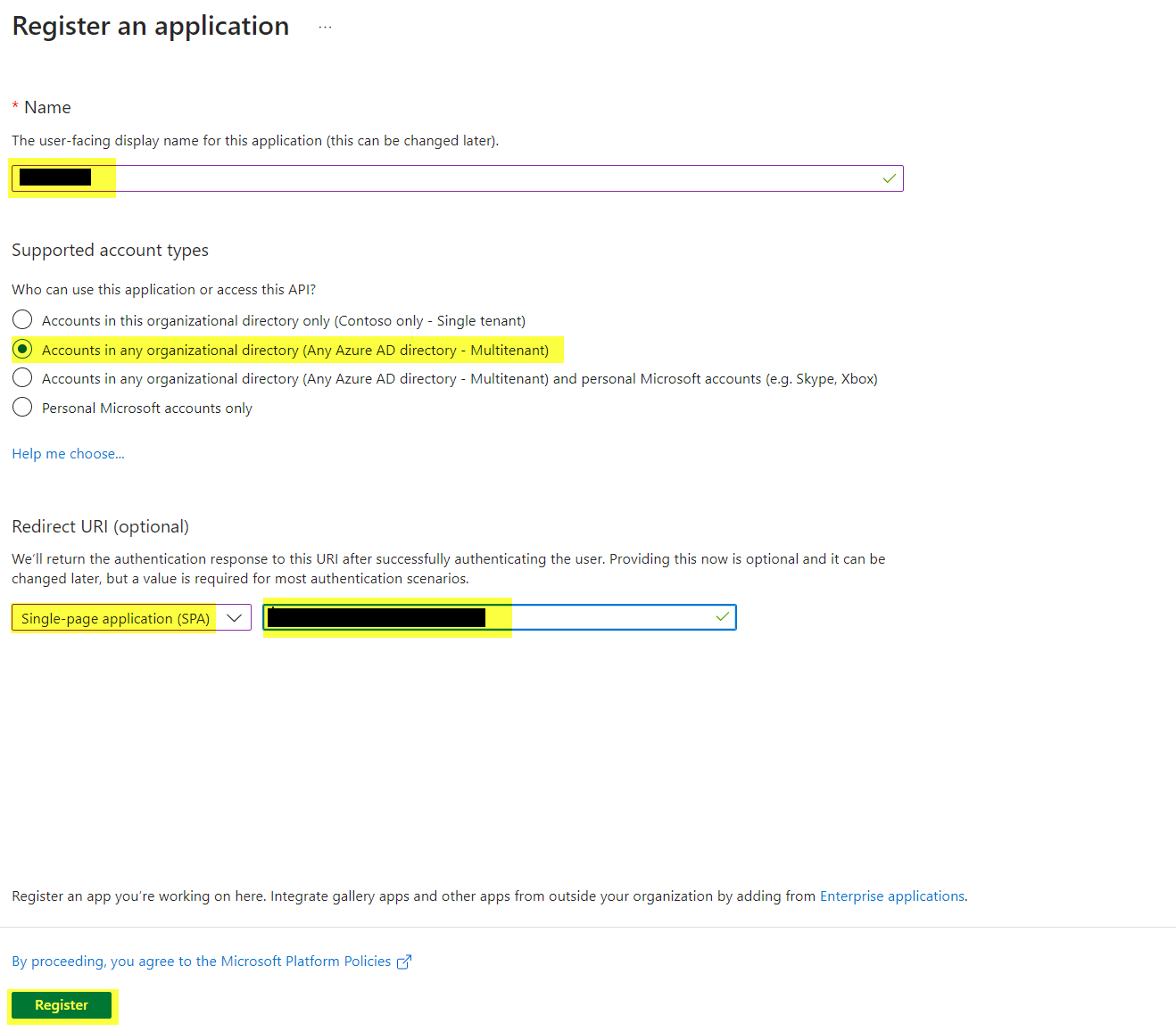The width and height of the screenshot is (1176, 1032).
Task: Click the Supported account types heading
Action: (x=110, y=250)
